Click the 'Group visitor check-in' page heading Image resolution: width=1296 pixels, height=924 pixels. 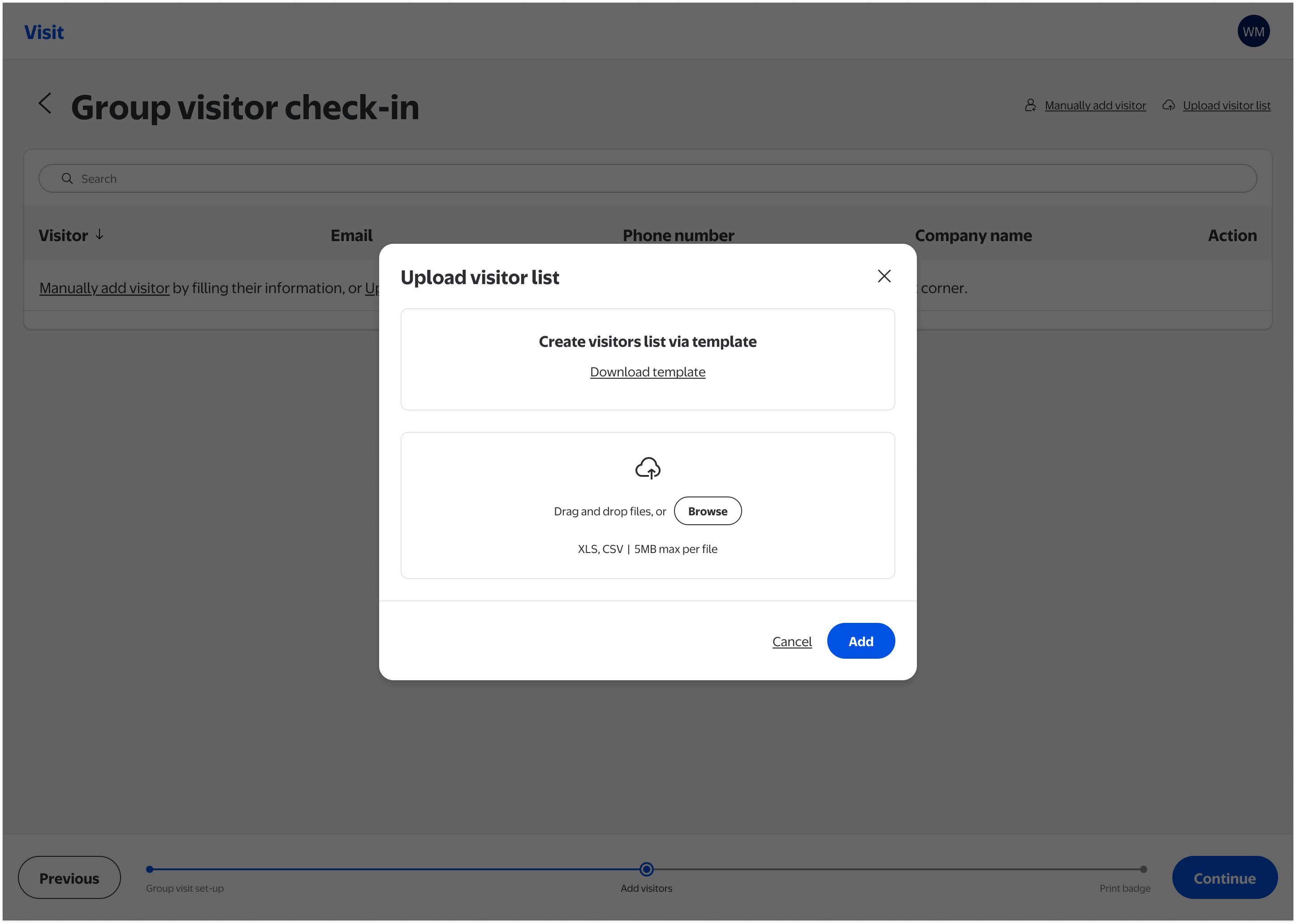(x=245, y=107)
